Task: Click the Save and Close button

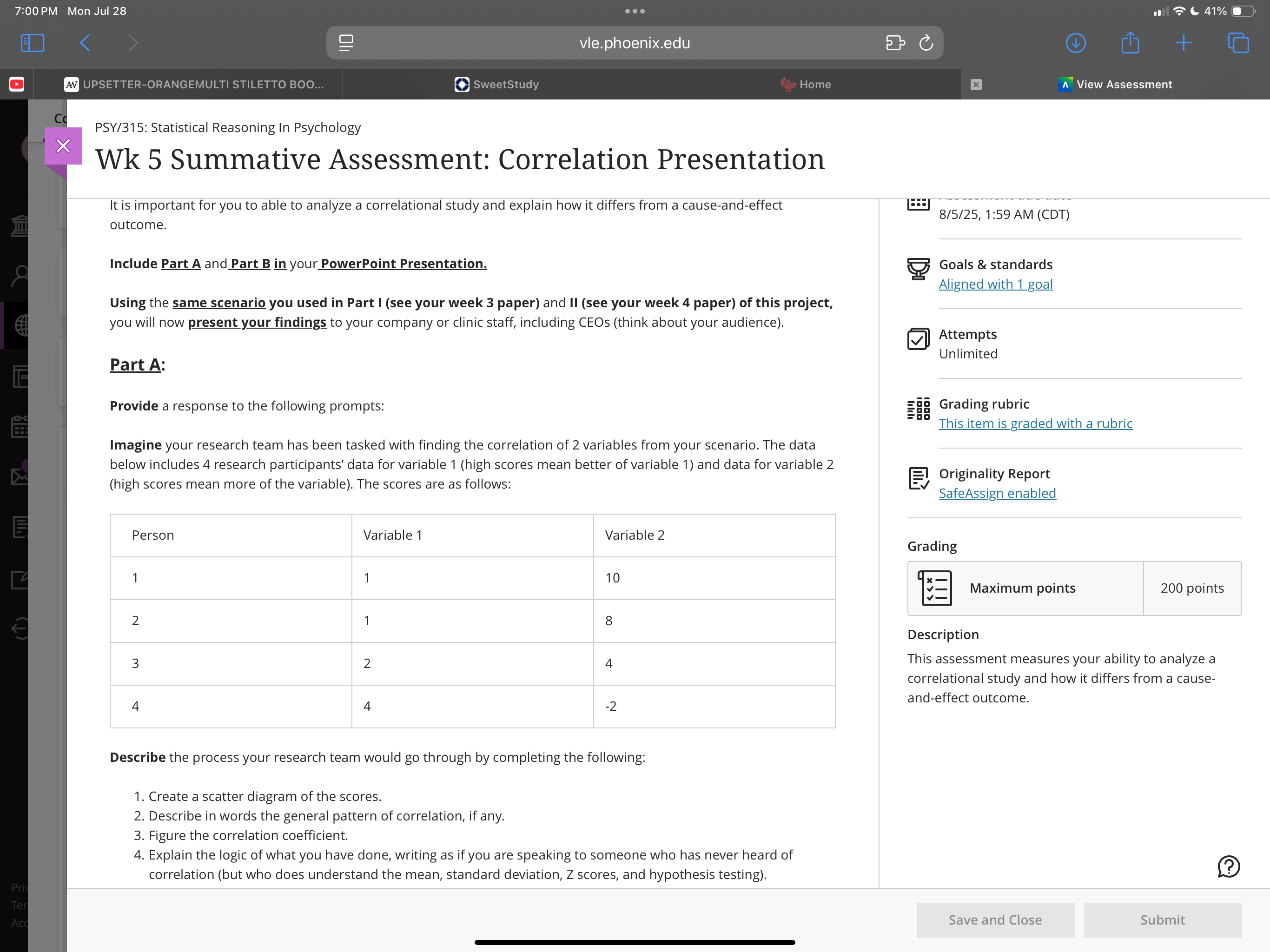Action: pos(995,920)
